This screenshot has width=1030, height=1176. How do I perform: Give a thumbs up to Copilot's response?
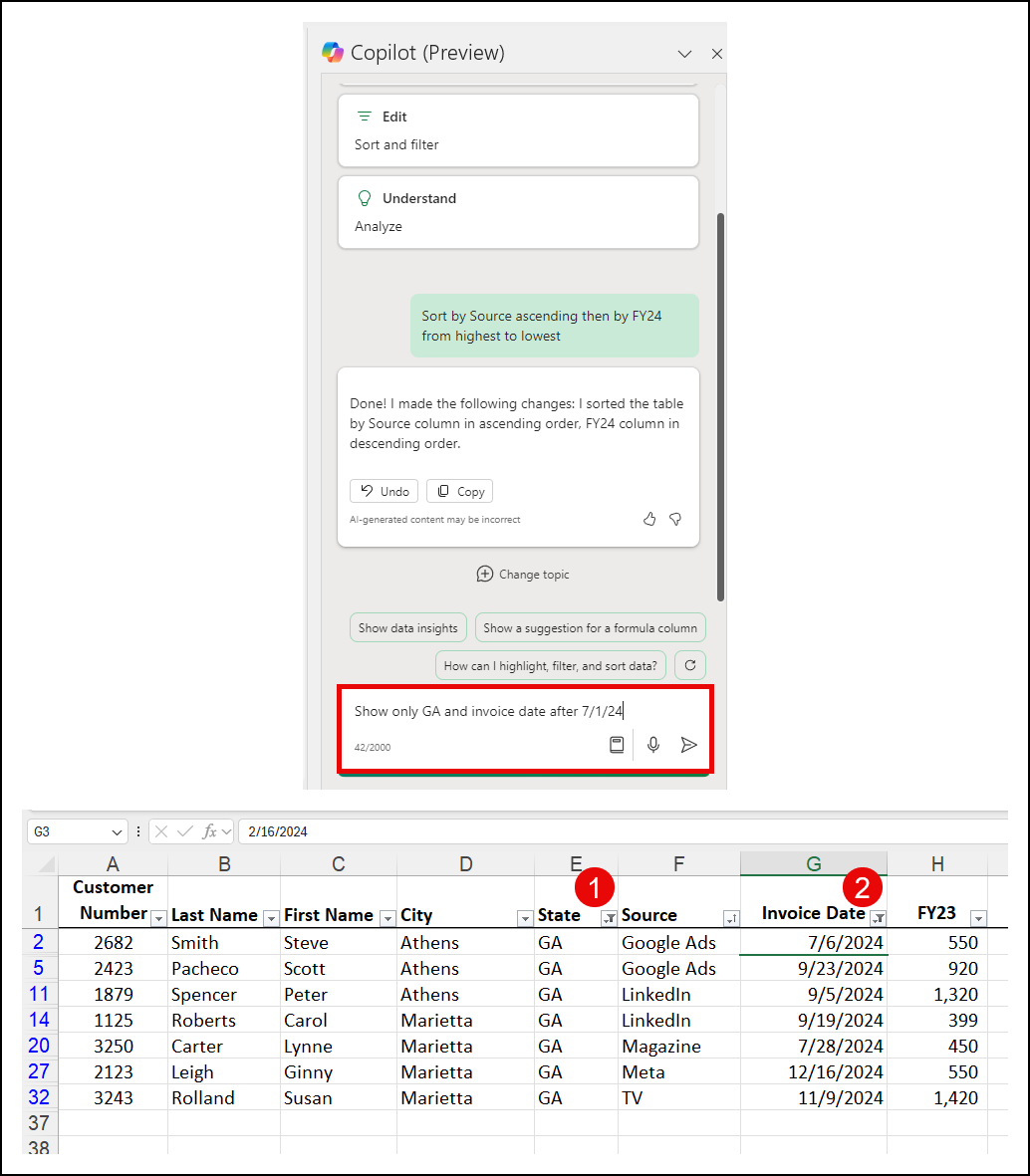[x=649, y=519]
